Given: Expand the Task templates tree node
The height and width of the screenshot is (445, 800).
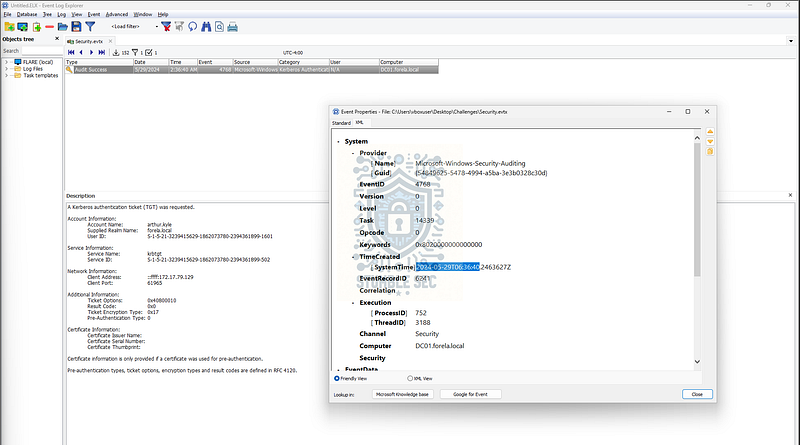Looking at the screenshot, I should click(x=7, y=76).
